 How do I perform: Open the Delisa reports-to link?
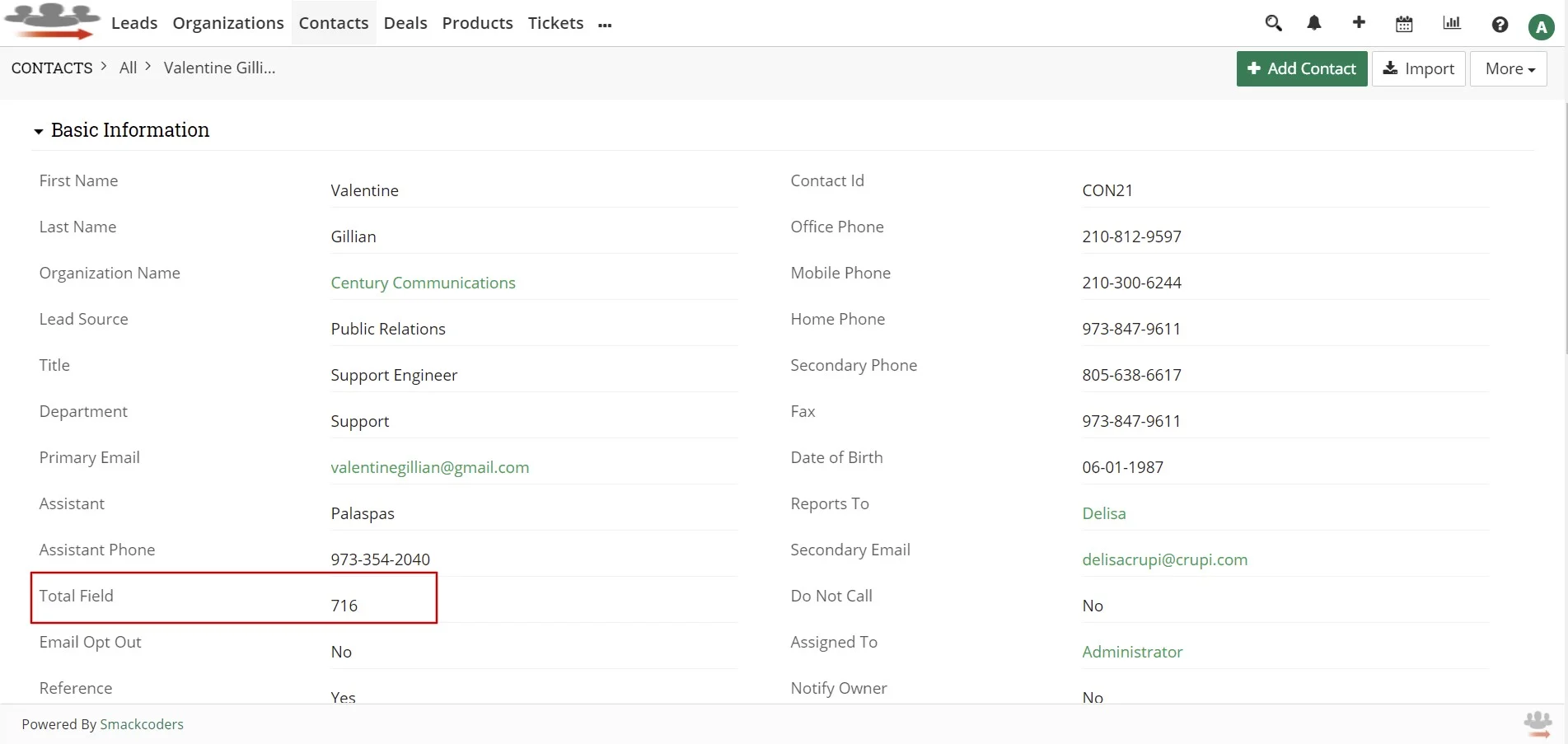(1104, 512)
